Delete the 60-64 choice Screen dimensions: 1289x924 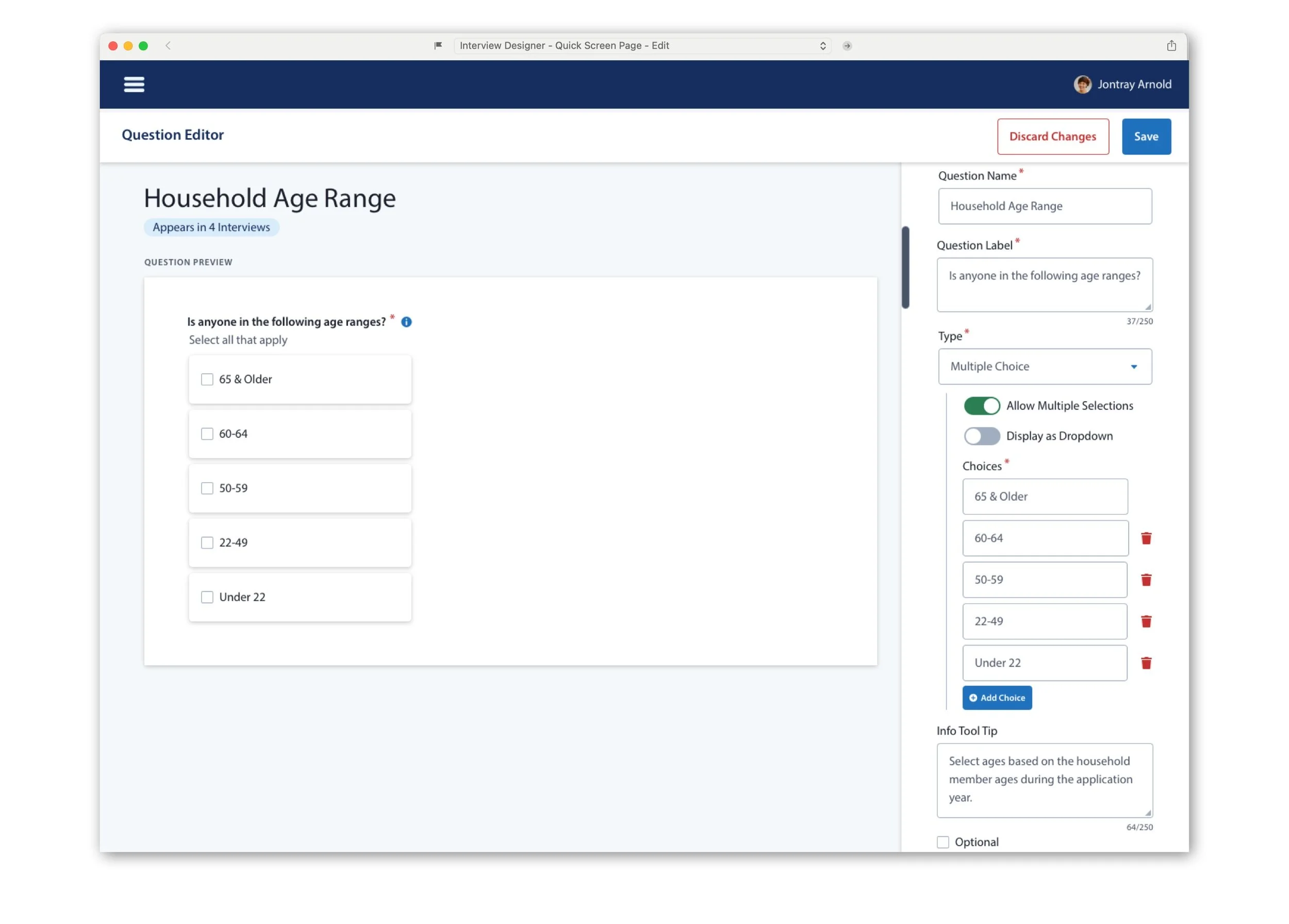coord(1146,538)
